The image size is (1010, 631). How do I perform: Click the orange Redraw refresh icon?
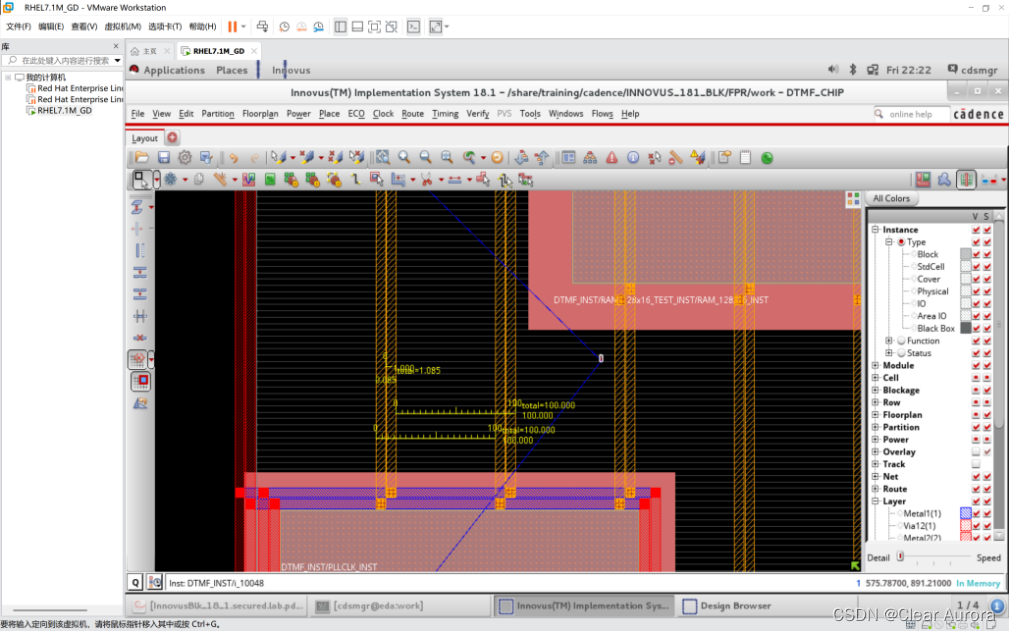[x=497, y=158]
